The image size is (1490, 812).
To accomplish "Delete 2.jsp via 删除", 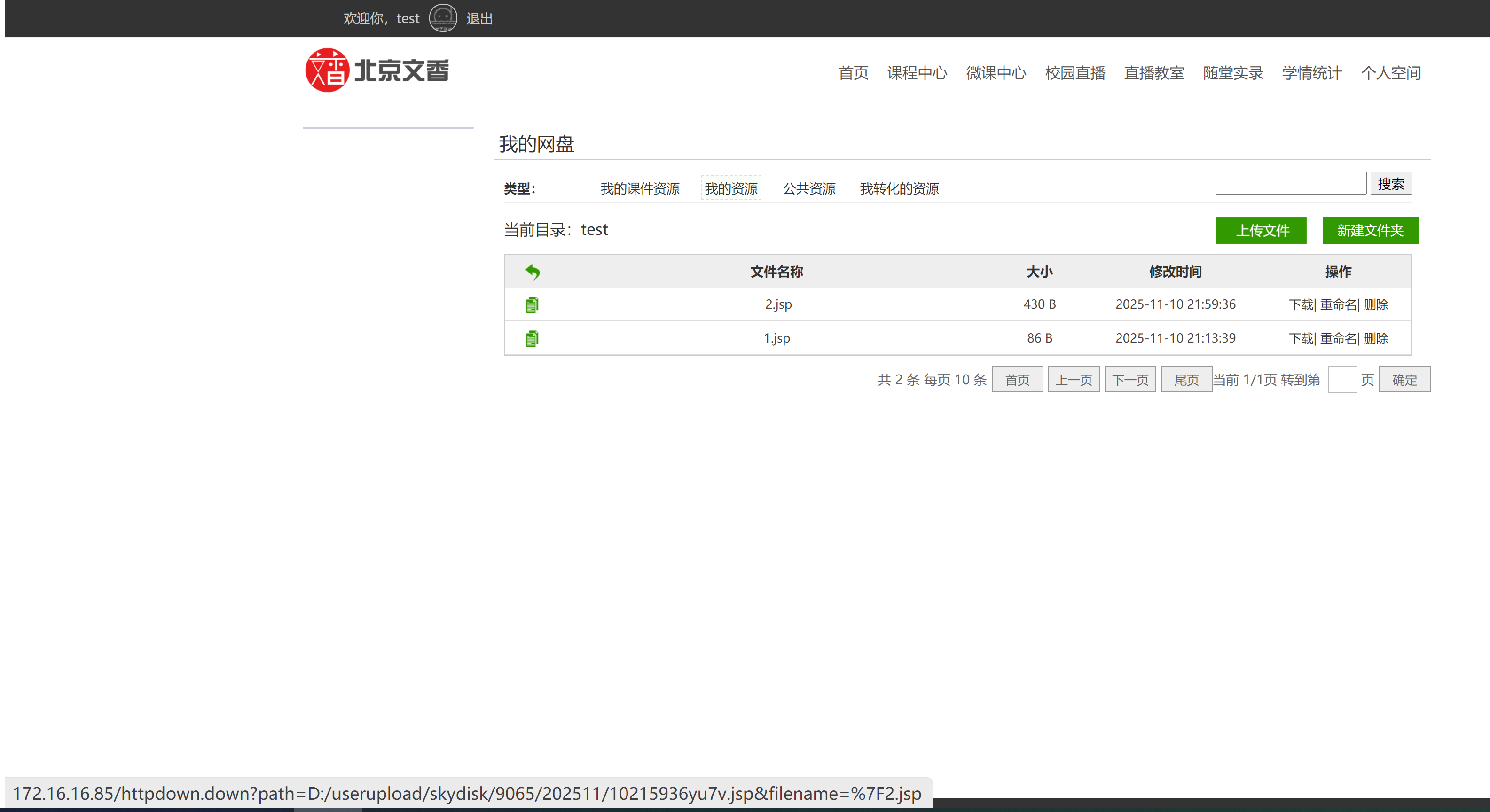I will (1375, 305).
